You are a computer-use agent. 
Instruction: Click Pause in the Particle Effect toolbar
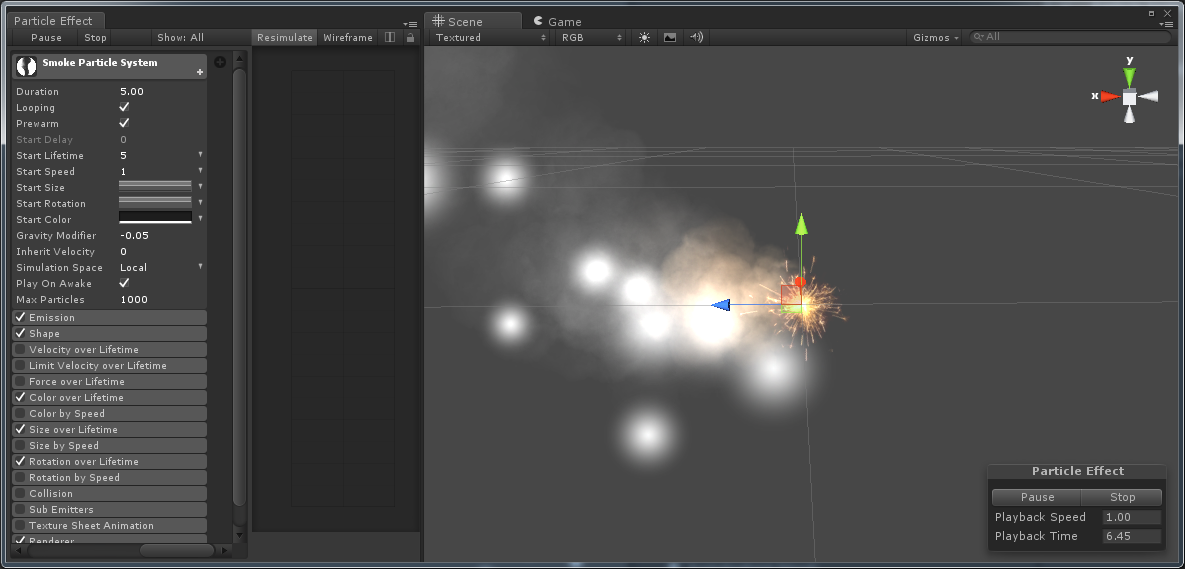click(x=46, y=37)
